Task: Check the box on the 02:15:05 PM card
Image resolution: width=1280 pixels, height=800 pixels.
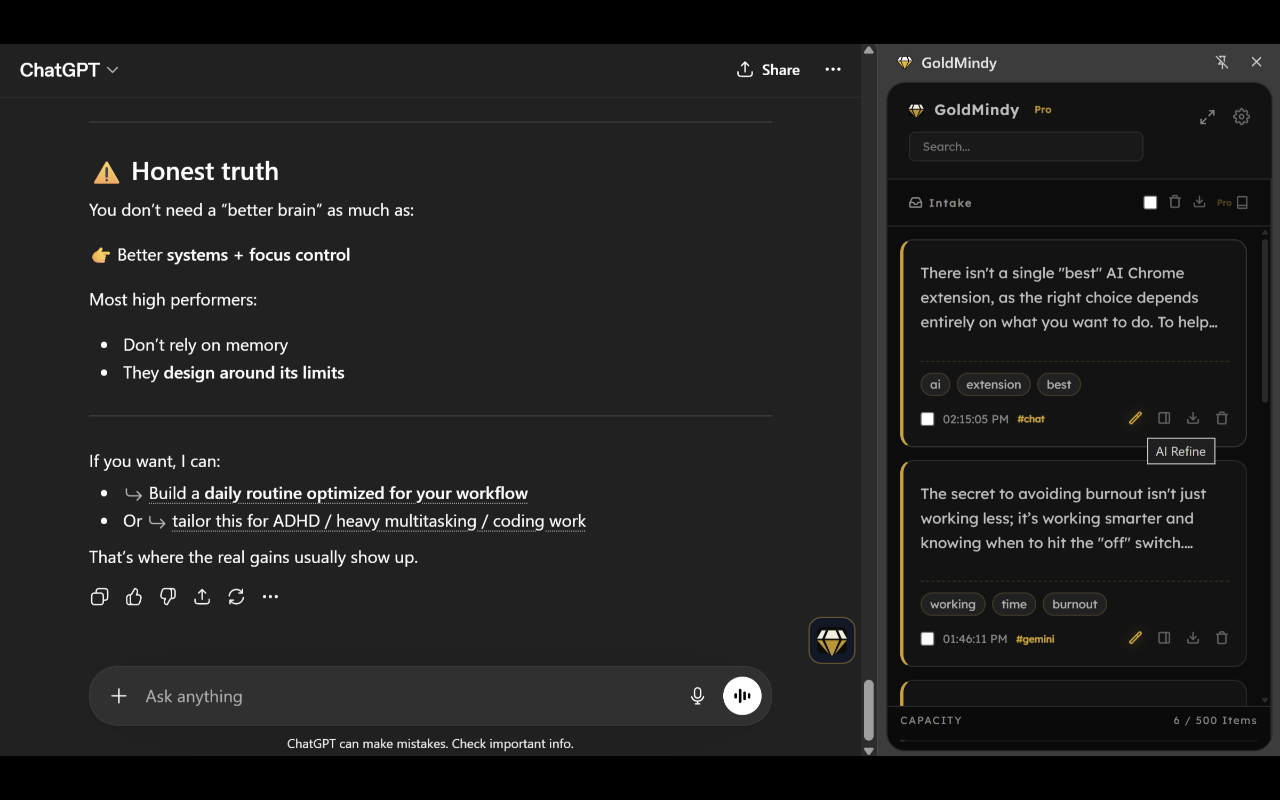Action: (927, 419)
